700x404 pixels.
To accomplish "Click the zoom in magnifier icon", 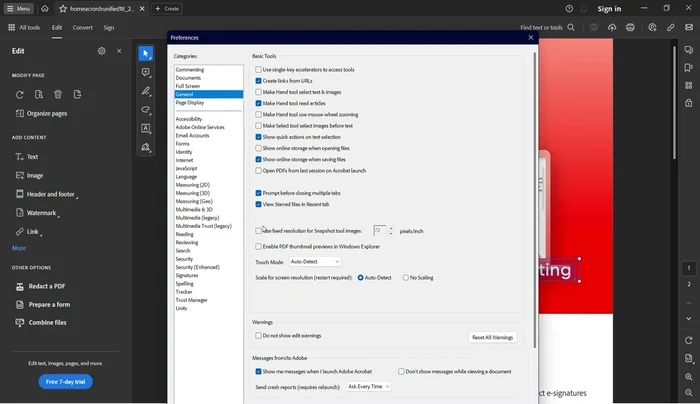I will click(689, 377).
